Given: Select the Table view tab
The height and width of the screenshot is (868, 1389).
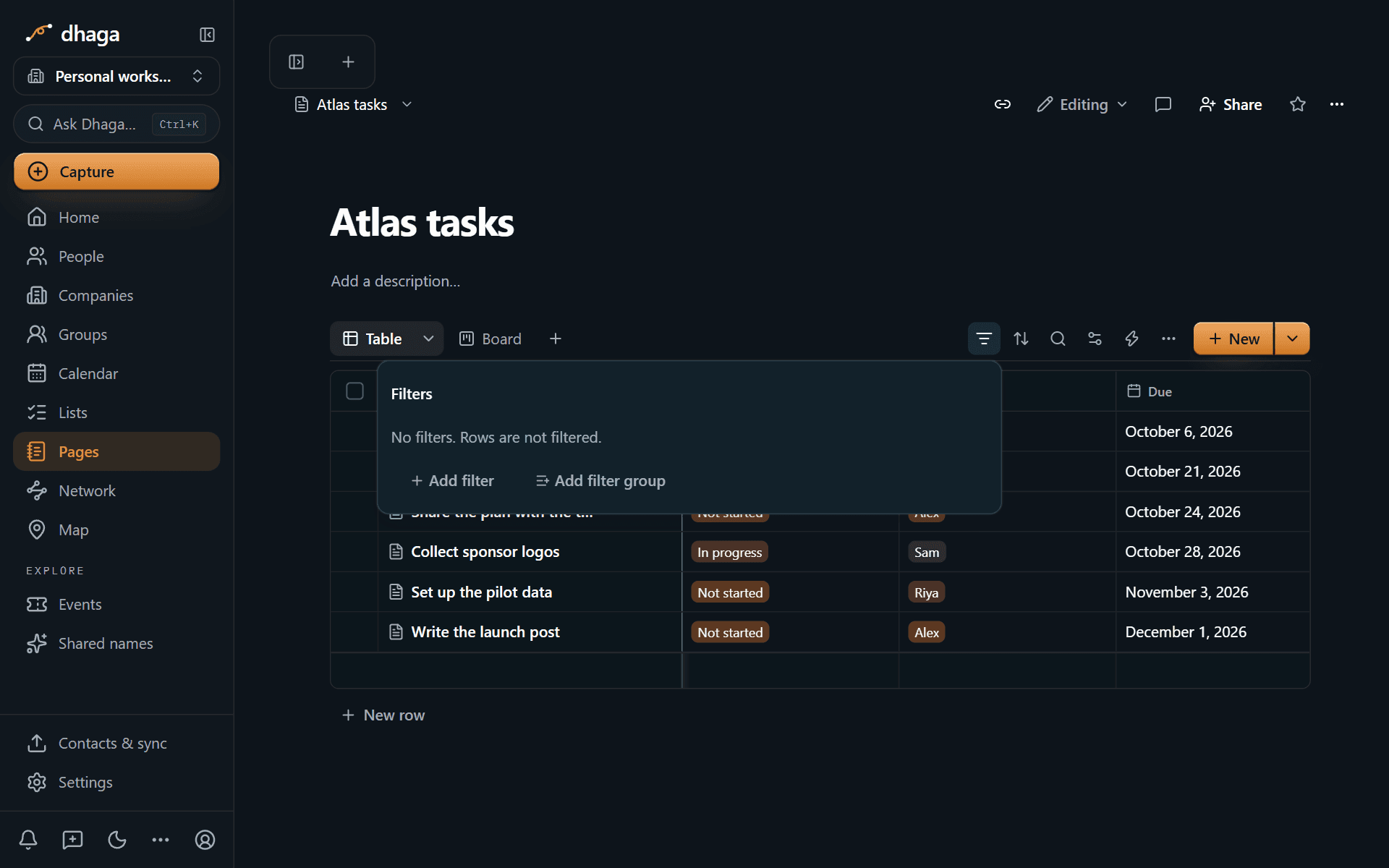Looking at the screenshot, I should [373, 339].
